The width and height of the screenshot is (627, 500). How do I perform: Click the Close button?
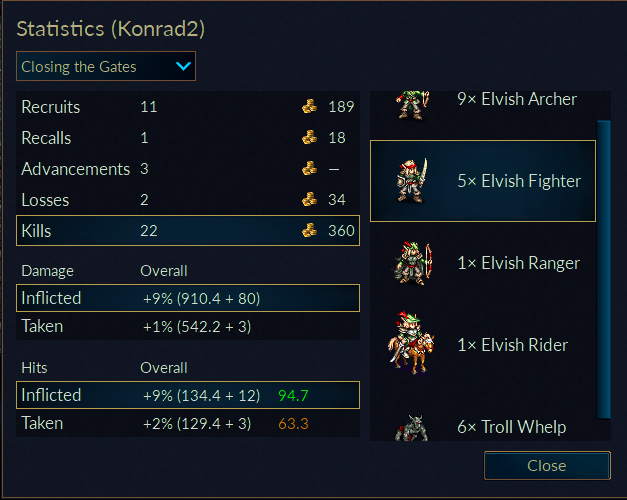547,466
